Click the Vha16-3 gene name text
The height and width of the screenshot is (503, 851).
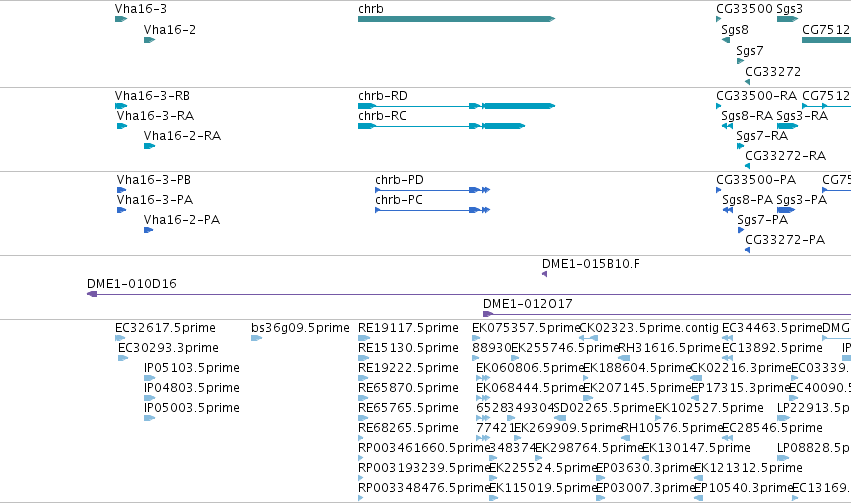pos(141,9)
